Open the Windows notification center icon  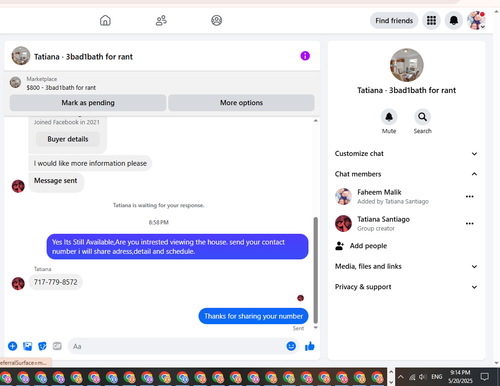pos(484,377)
